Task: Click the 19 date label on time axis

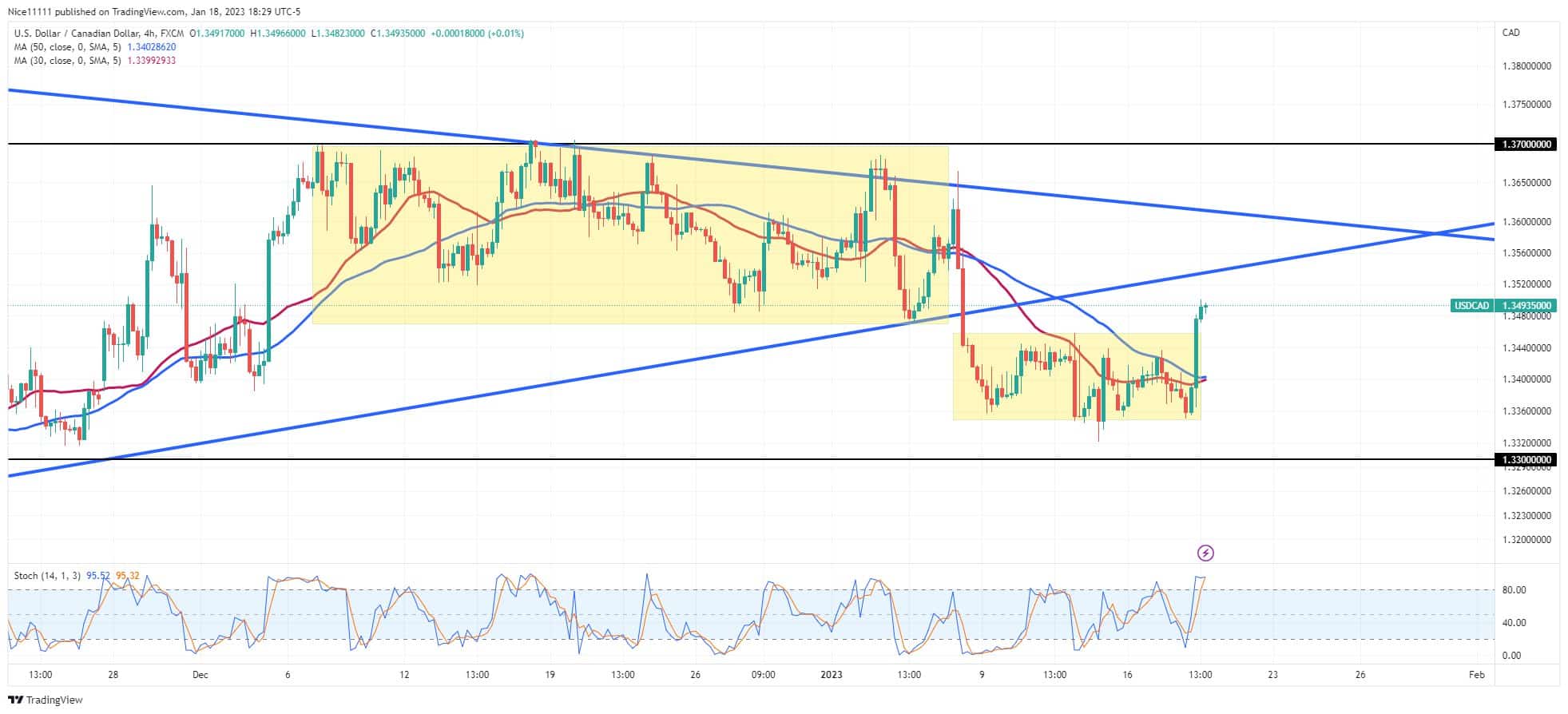Action: (x=550, y=675)
